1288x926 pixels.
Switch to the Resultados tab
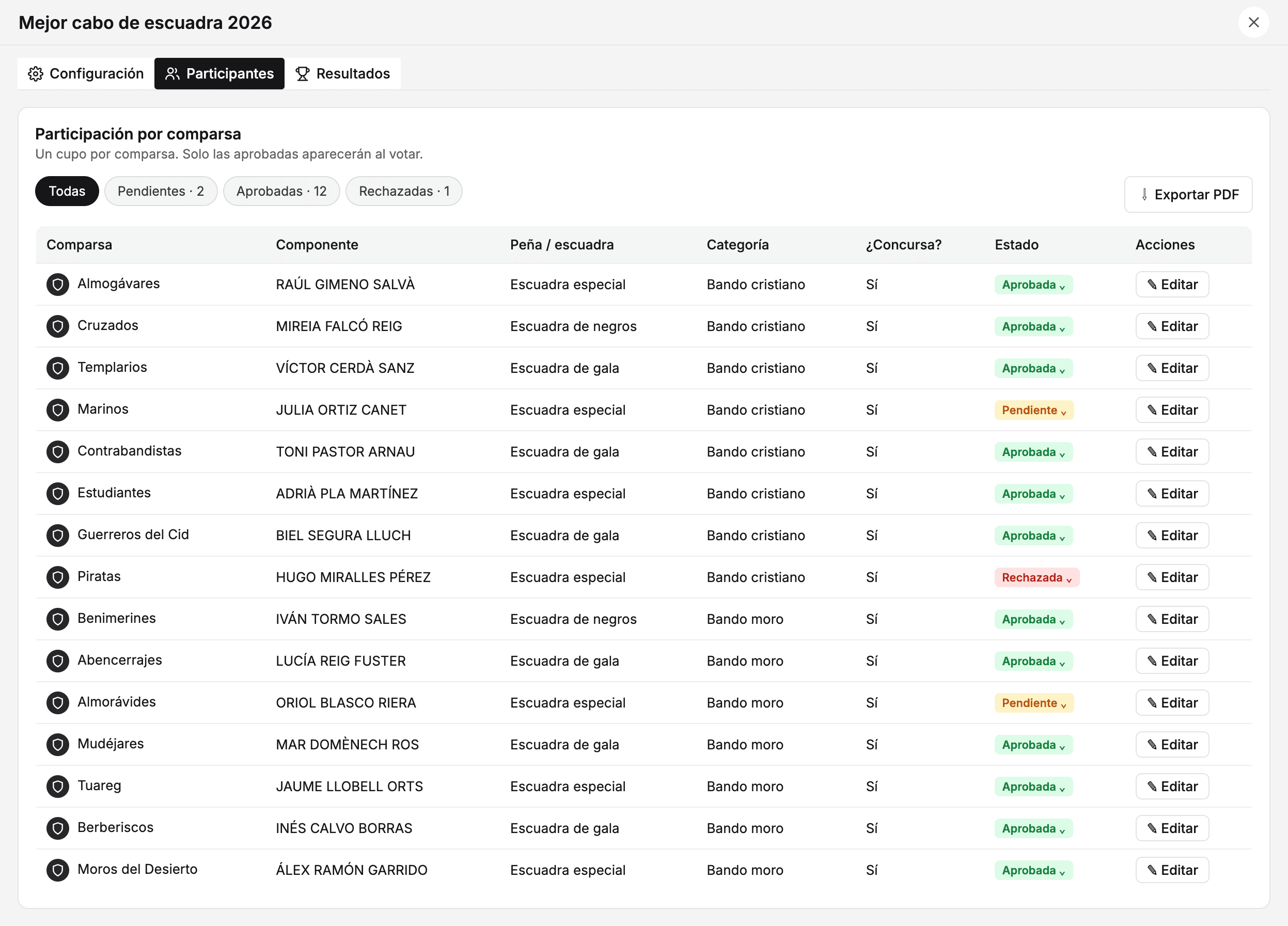342,74
